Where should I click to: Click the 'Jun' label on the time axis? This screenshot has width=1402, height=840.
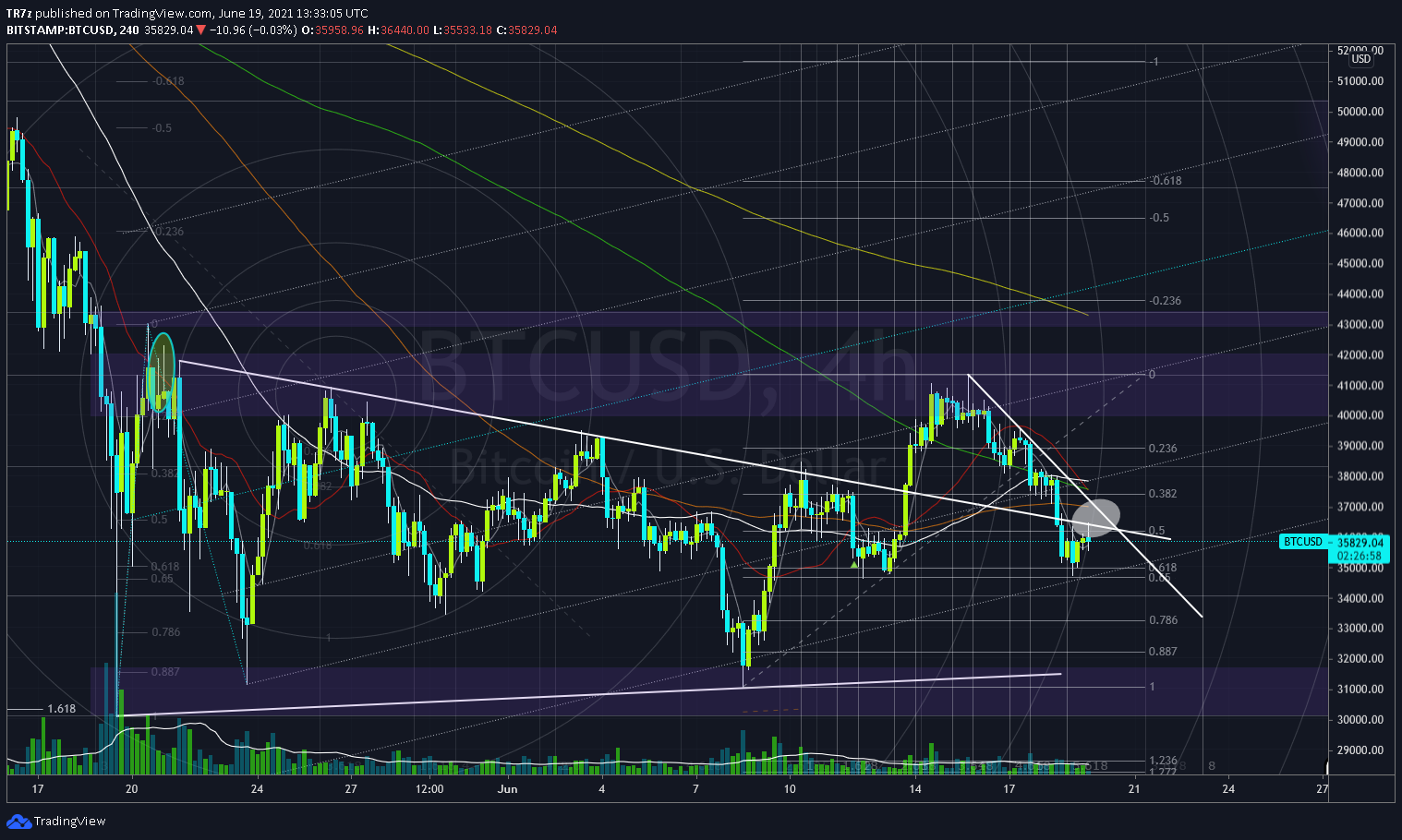pos(507,789)
